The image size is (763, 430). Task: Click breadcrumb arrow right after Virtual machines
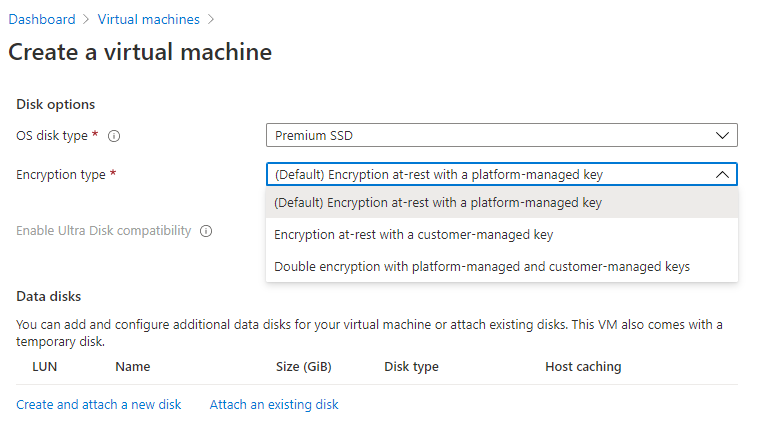pyautogui.click(x=210, y=20)
